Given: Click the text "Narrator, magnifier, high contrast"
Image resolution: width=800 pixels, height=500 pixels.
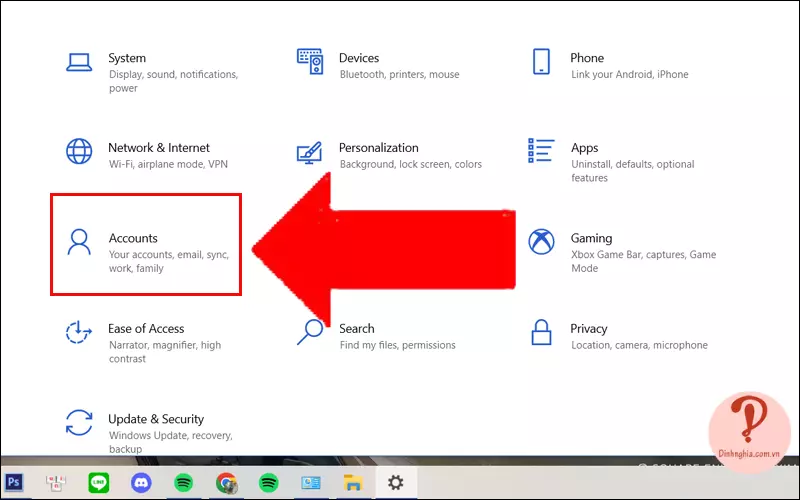Looking at the screenshot, I should tap(165, 352).
